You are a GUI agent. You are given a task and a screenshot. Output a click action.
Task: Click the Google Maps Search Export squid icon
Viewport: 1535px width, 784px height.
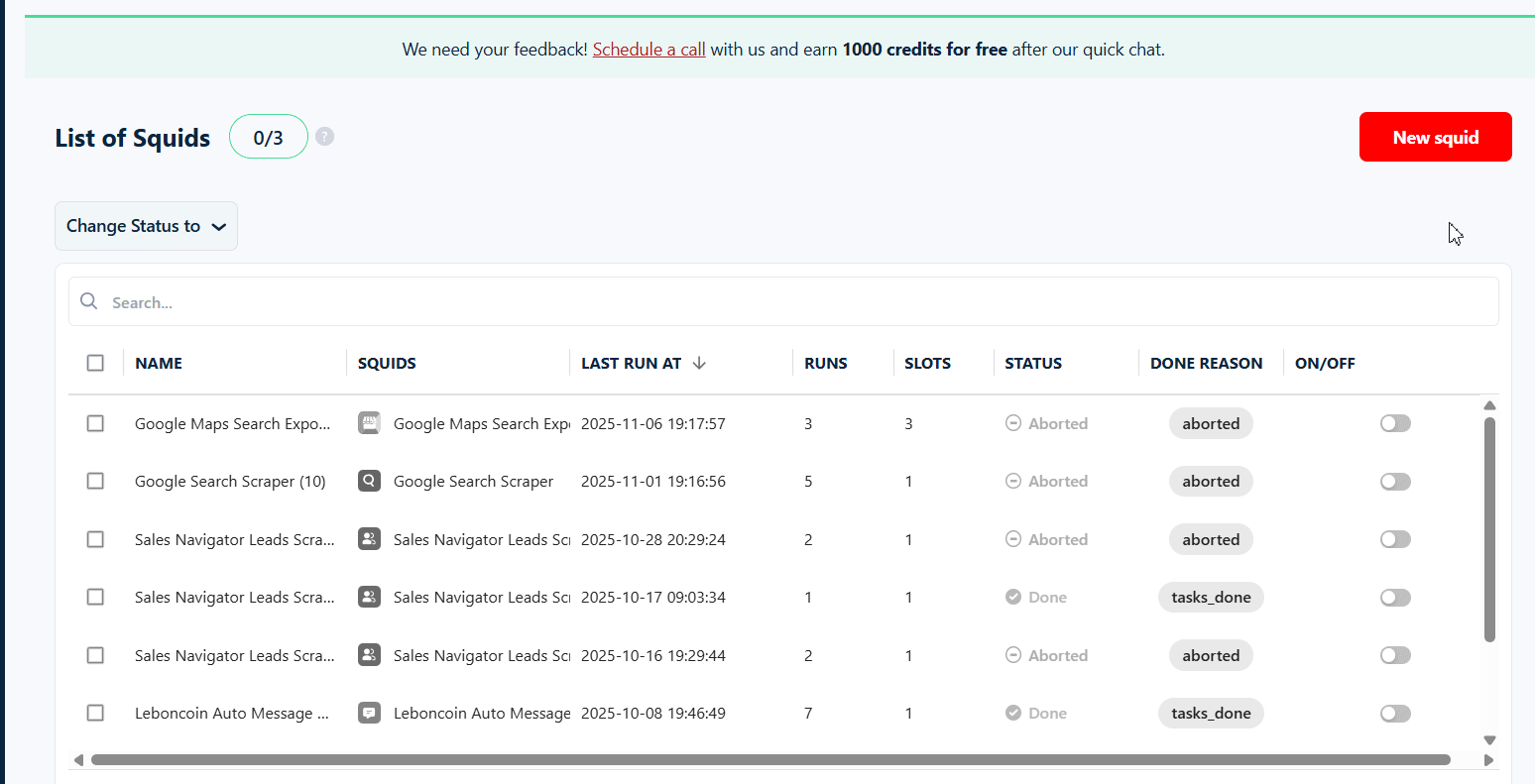[369, 422]
